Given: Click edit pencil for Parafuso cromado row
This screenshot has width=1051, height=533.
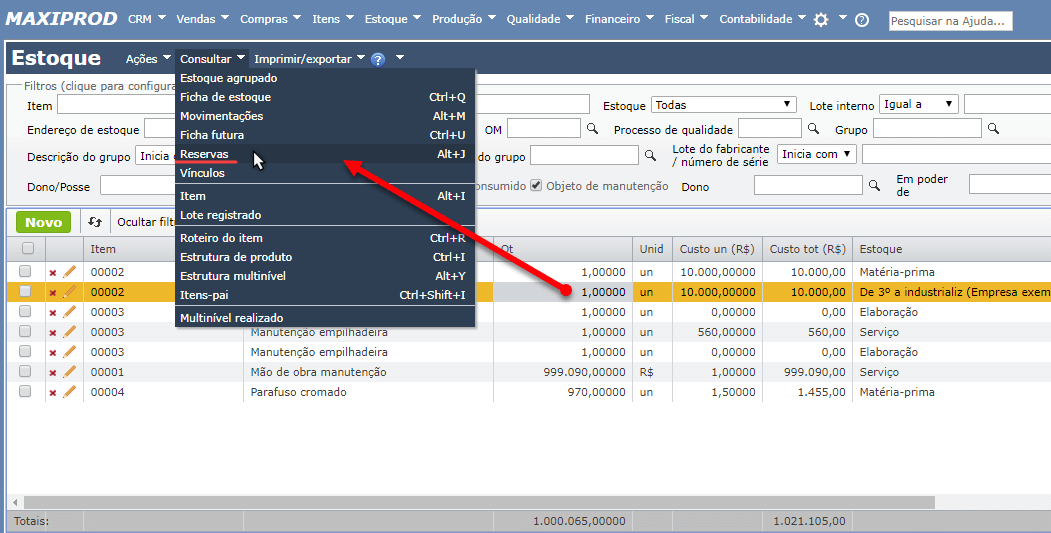Looking at the screenshot, I should (x=70, y=392).
